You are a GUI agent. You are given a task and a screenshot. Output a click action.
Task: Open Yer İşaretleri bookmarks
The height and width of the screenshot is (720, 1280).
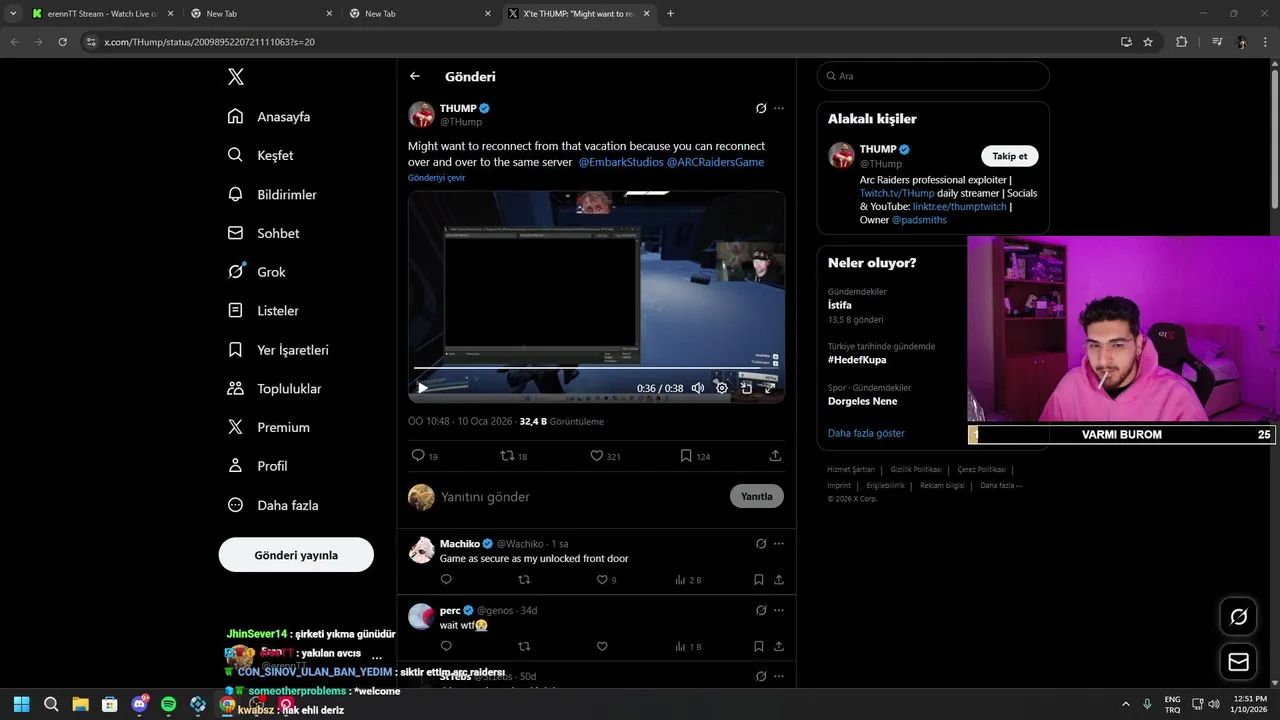278,349
